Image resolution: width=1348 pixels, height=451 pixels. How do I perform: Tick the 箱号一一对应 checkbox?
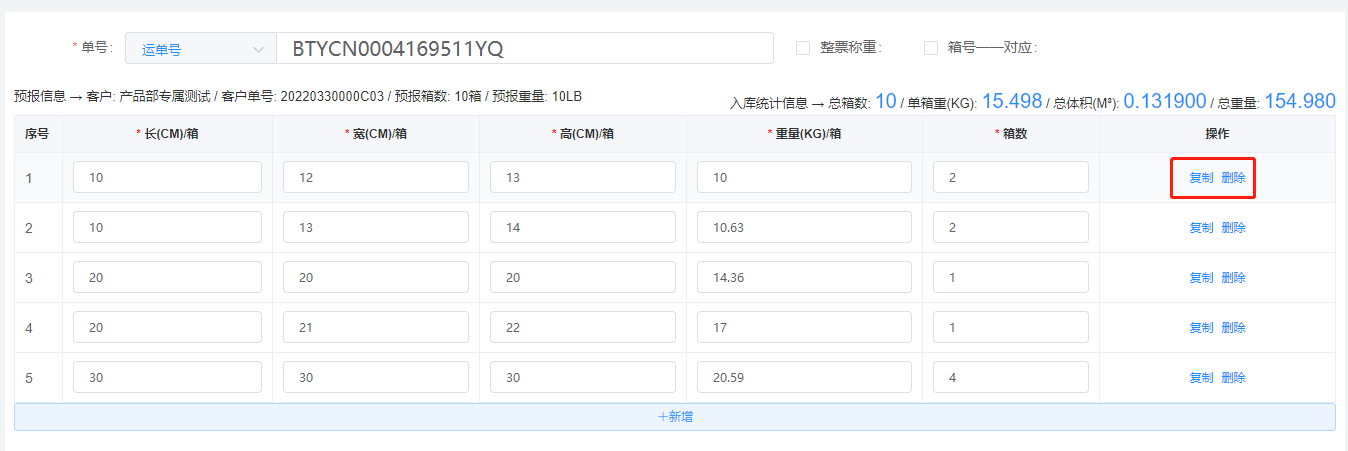click(930, 48)
